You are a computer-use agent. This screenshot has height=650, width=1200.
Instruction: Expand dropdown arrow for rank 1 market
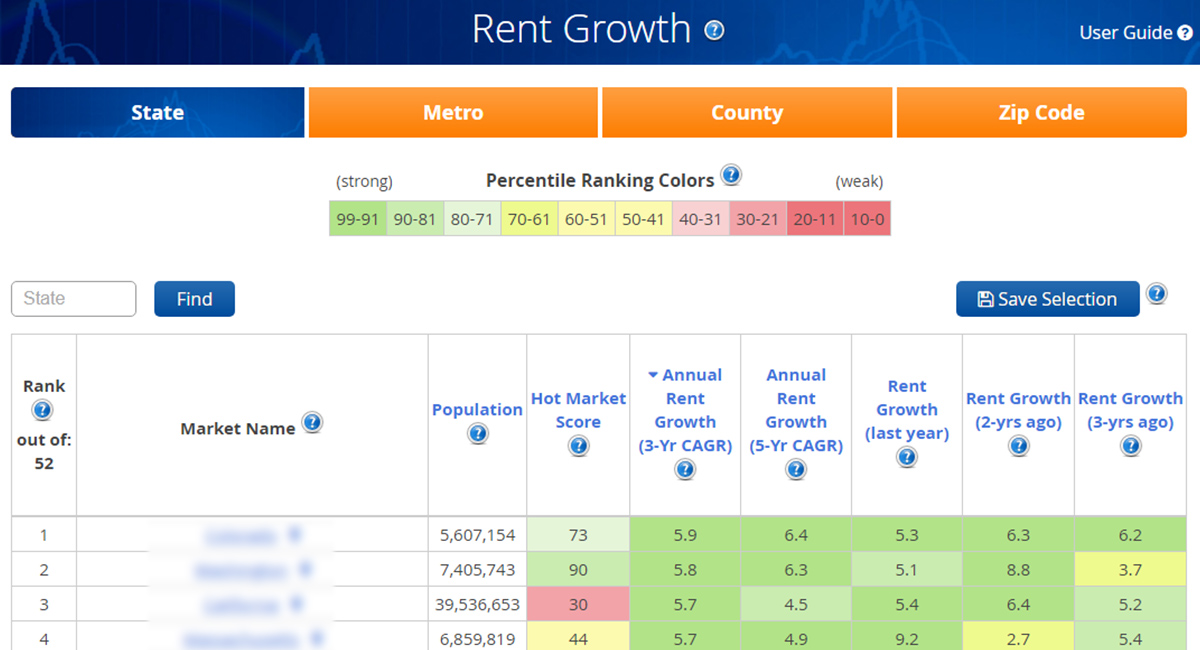coord(294,535)
